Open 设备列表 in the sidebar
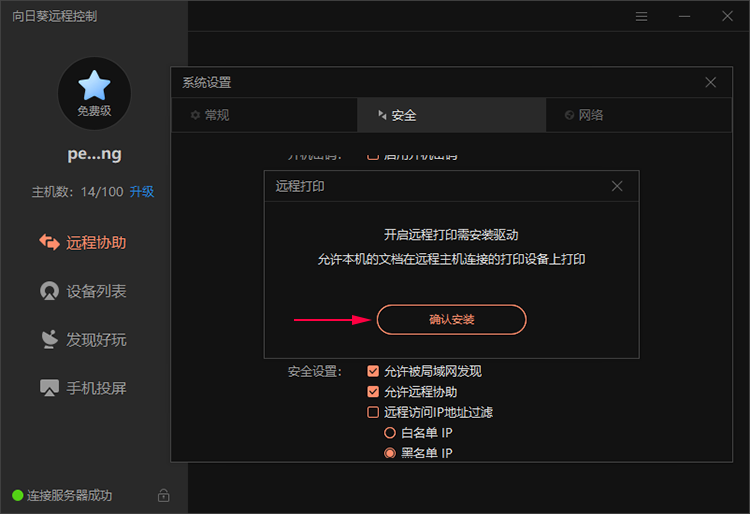The height and width of the screenshot is (514, 750). pos(83,291)
